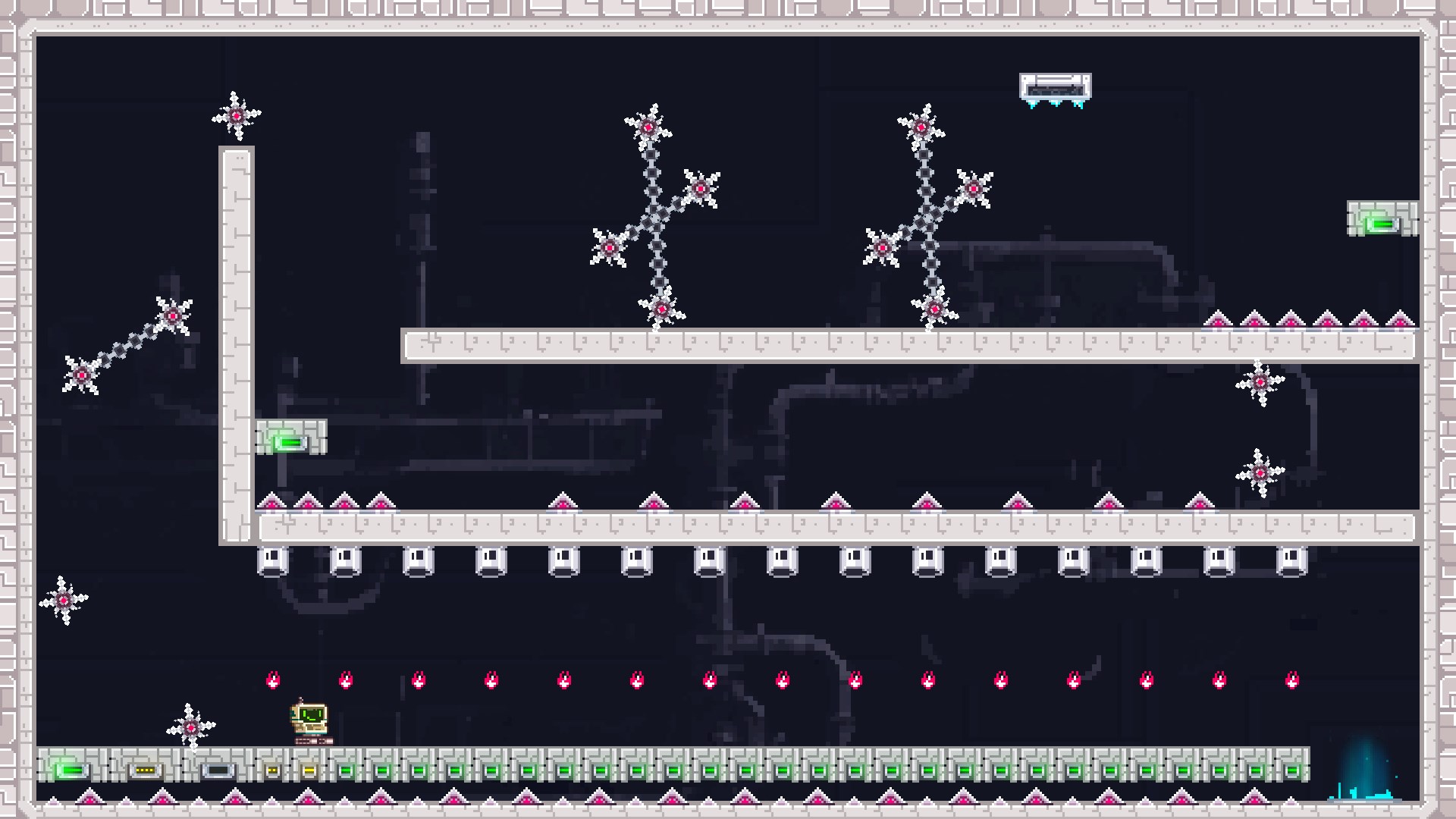Image resolution: width=1456 pixels, height=819 pixels.
Task: Click the green light block attached to the pillar
Action: (x=291, y=438)
